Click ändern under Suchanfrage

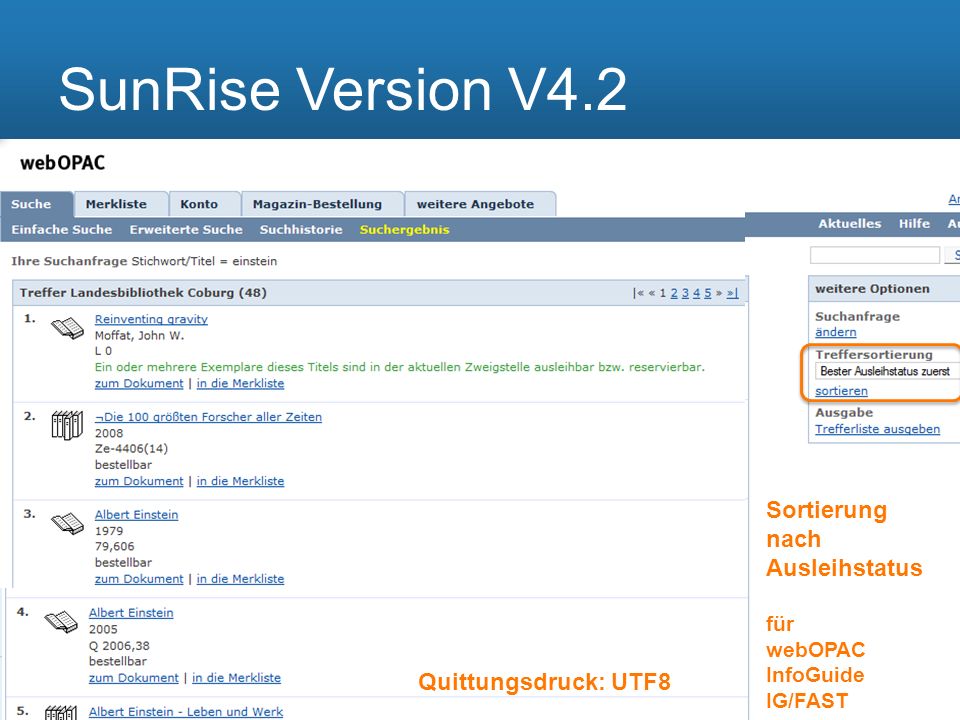[x=836, y=332]
